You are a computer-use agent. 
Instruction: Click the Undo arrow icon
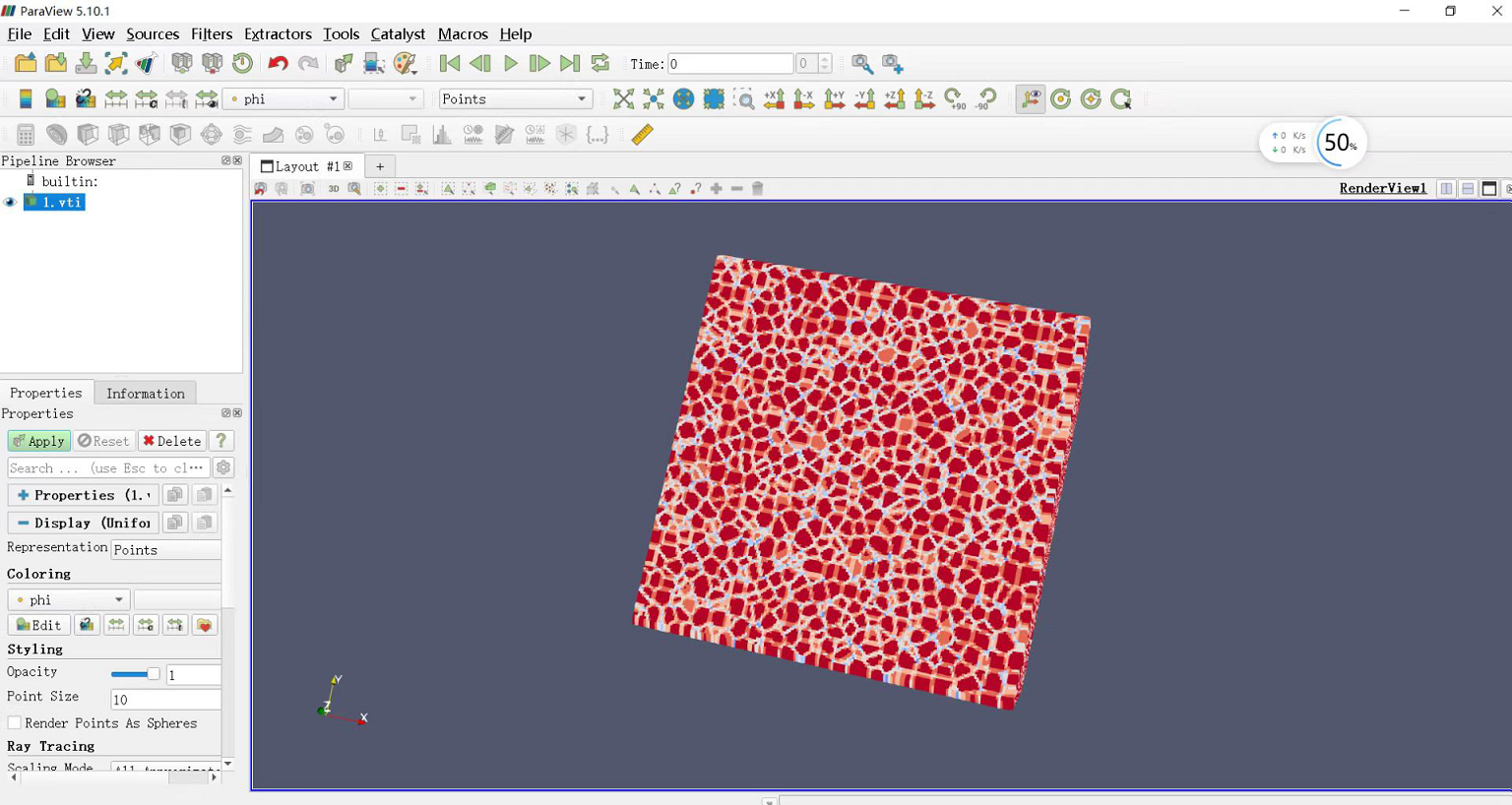pos(278,64)
